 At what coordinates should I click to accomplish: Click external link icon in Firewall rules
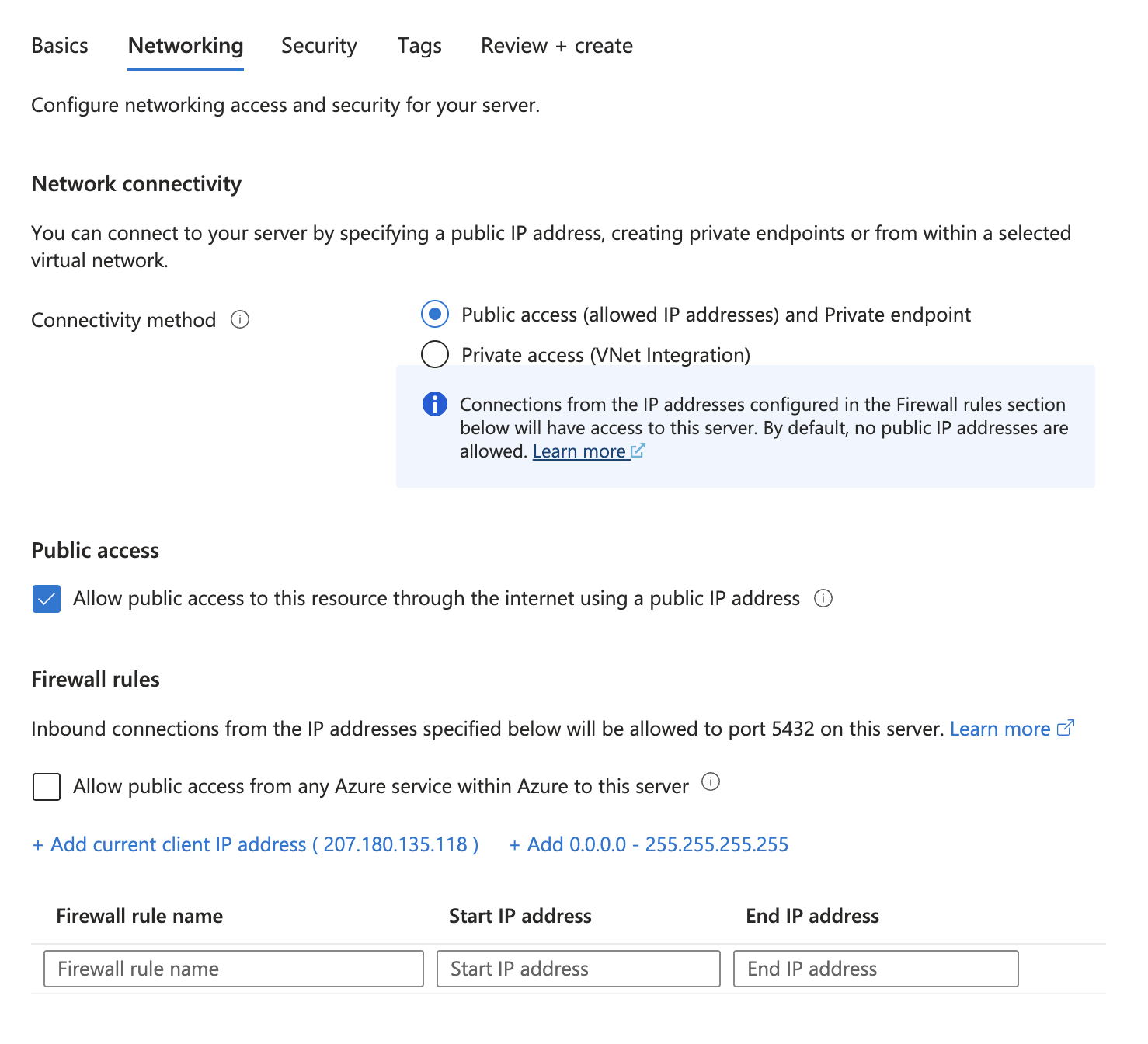point(1066,728)
